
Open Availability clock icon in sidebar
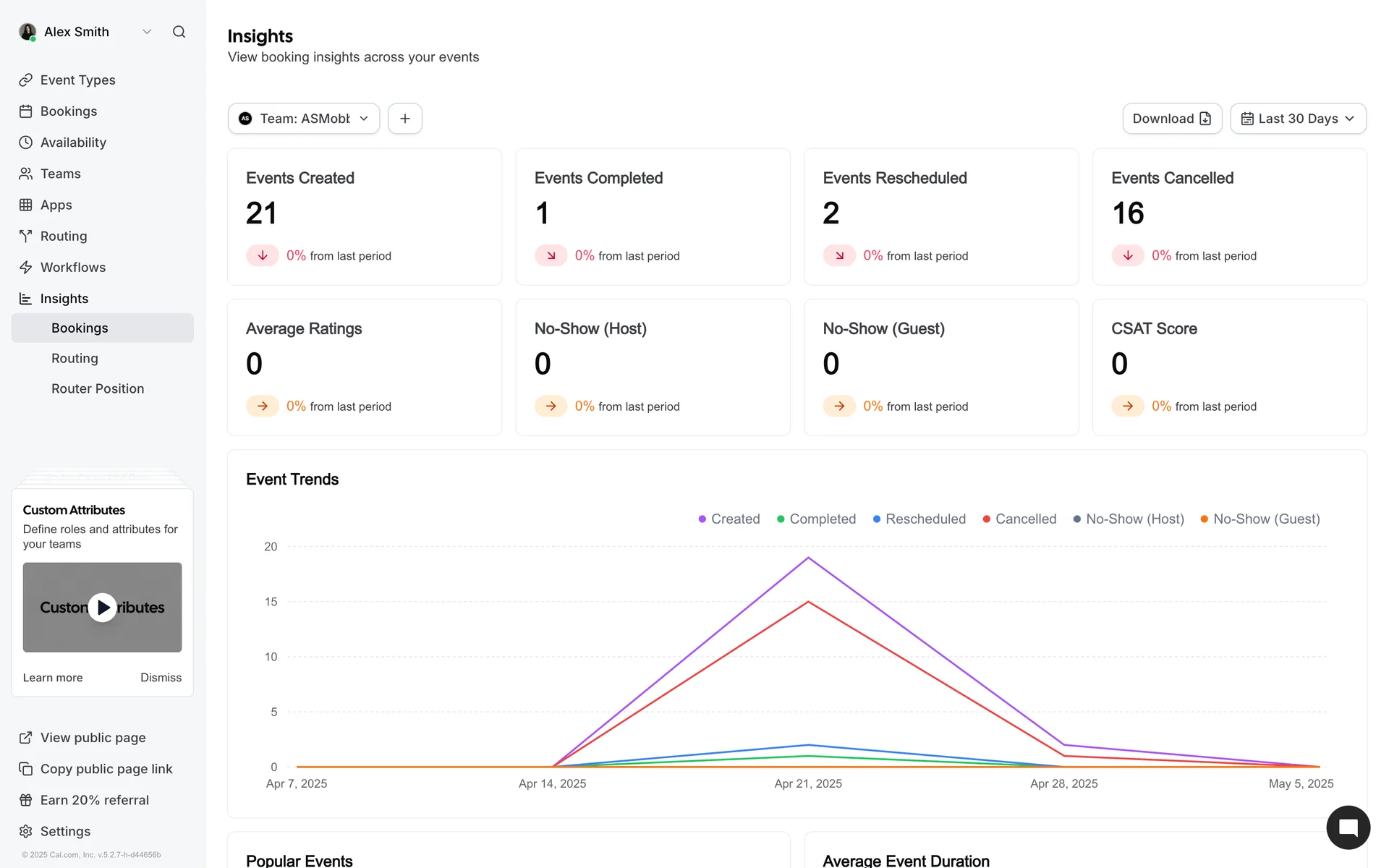[26, 142]
